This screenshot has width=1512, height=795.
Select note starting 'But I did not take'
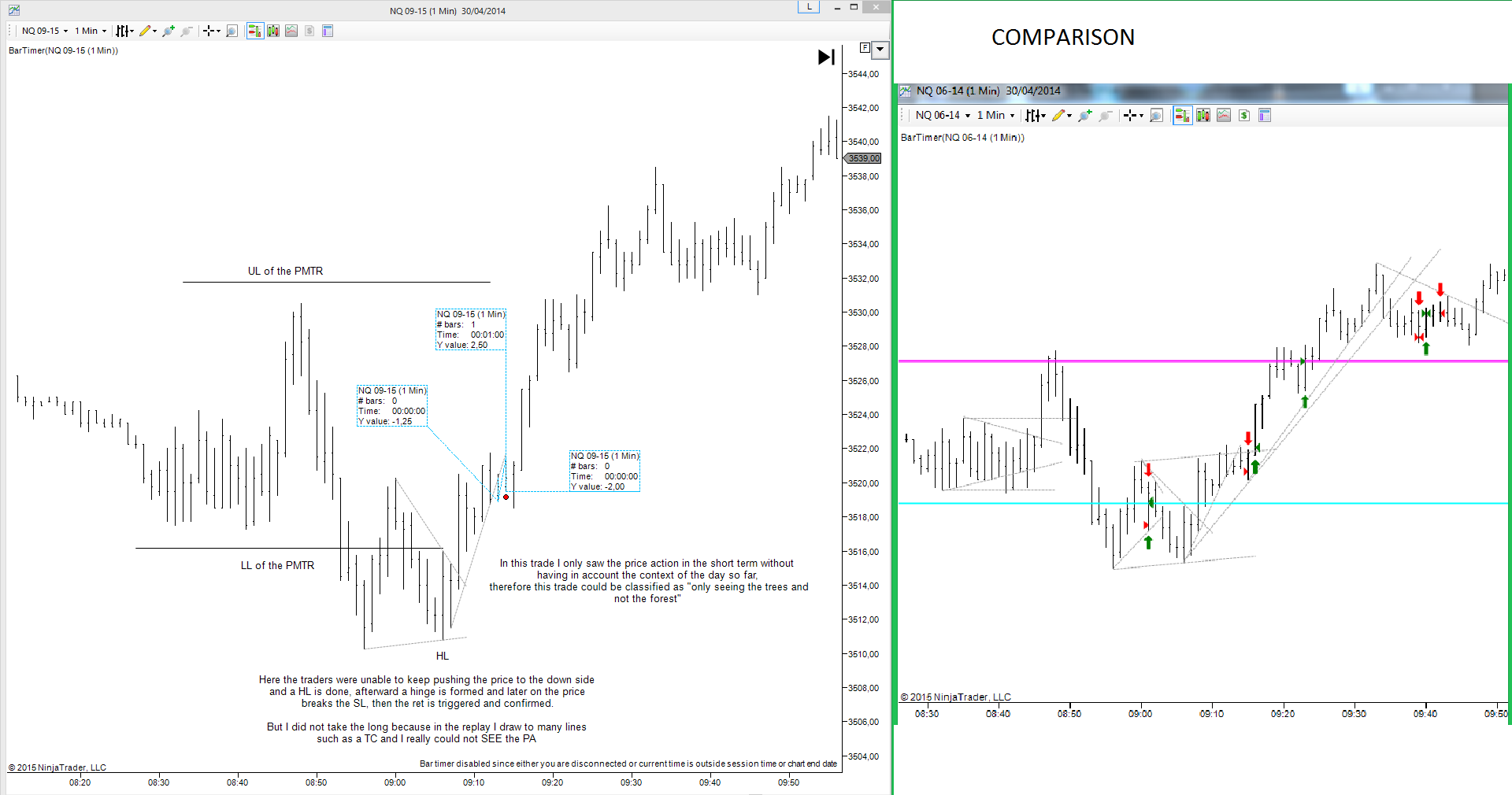(427, 733)
